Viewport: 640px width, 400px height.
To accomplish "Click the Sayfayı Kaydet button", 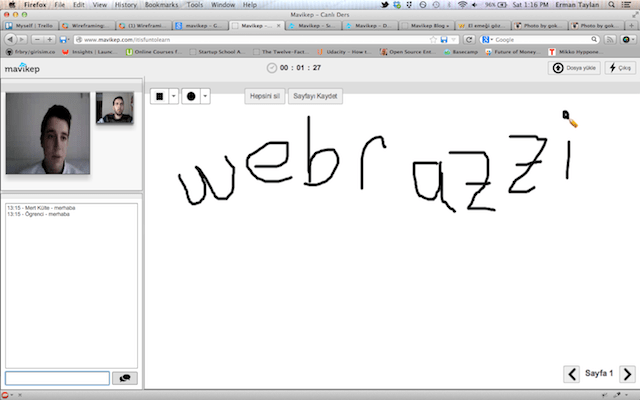I will 316,96.
